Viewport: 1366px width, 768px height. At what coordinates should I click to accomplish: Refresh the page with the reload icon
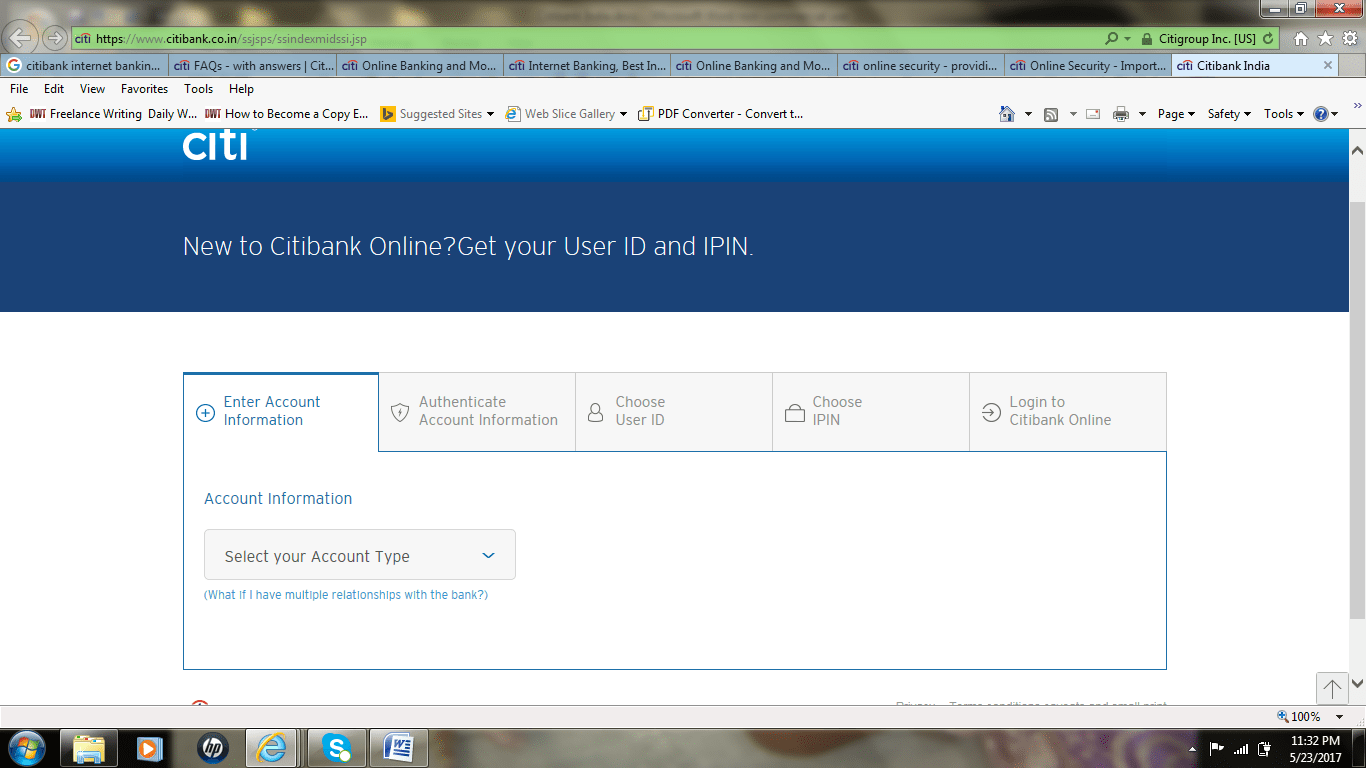(1268, 39)
